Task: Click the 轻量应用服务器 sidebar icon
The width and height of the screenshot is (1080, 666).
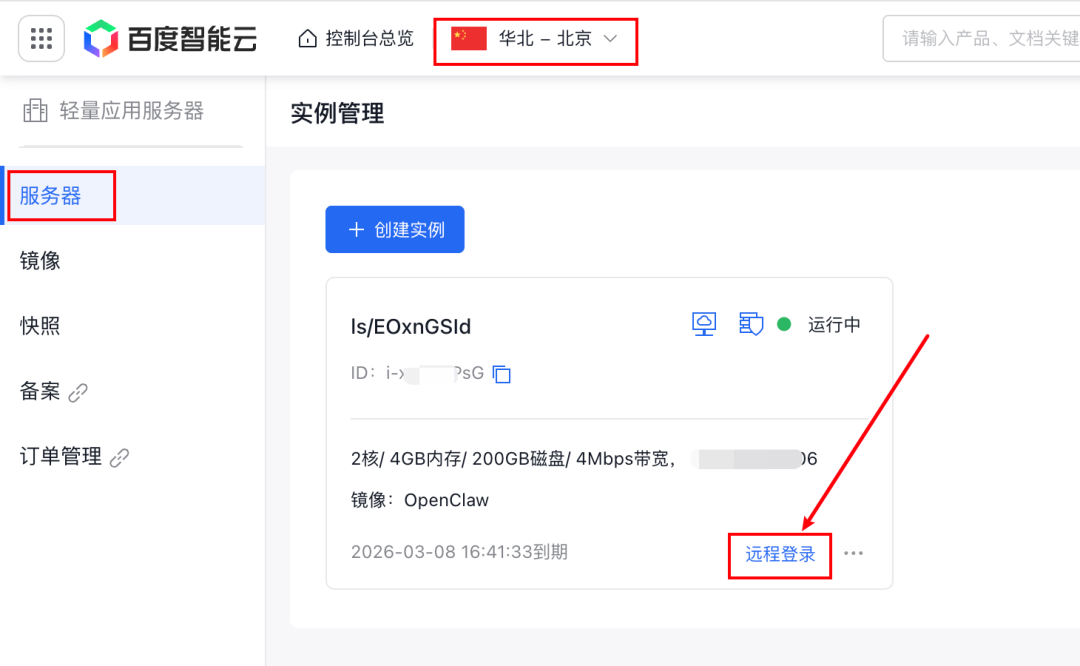Action: pyautogui.click(x=35, y=110)
